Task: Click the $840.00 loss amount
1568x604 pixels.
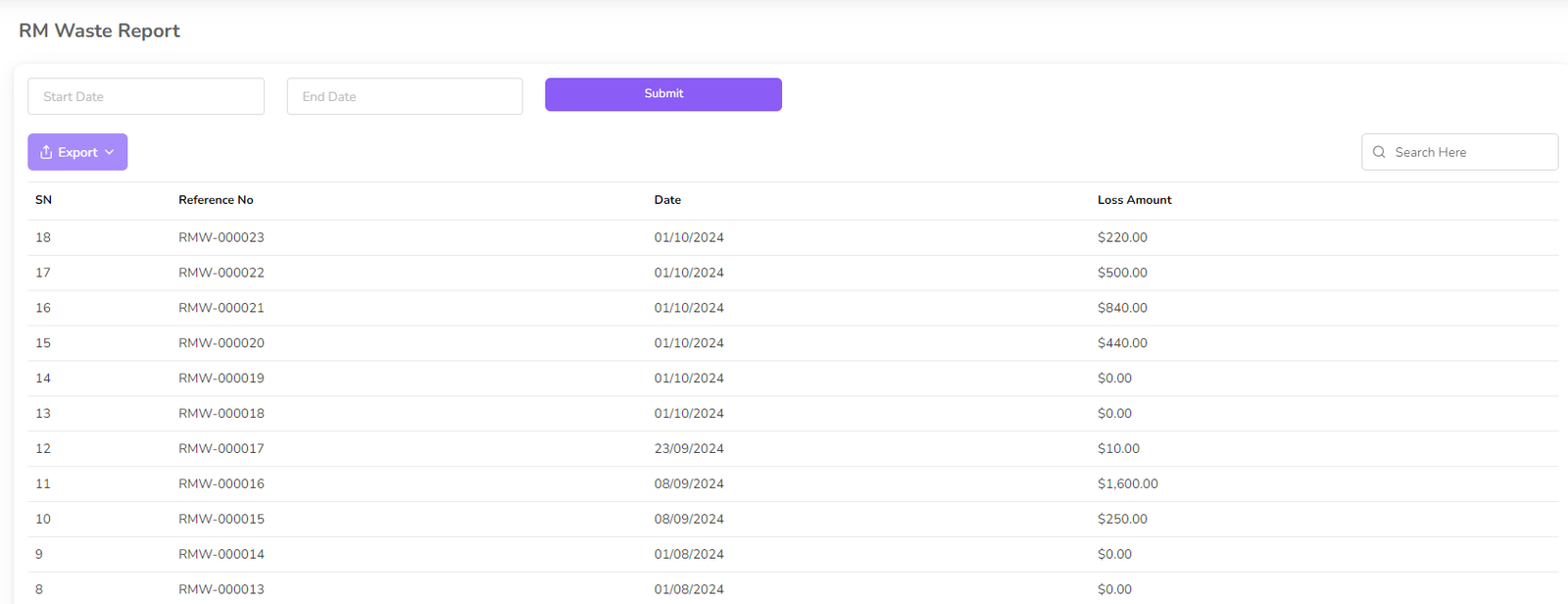Action: [1122, 308]
